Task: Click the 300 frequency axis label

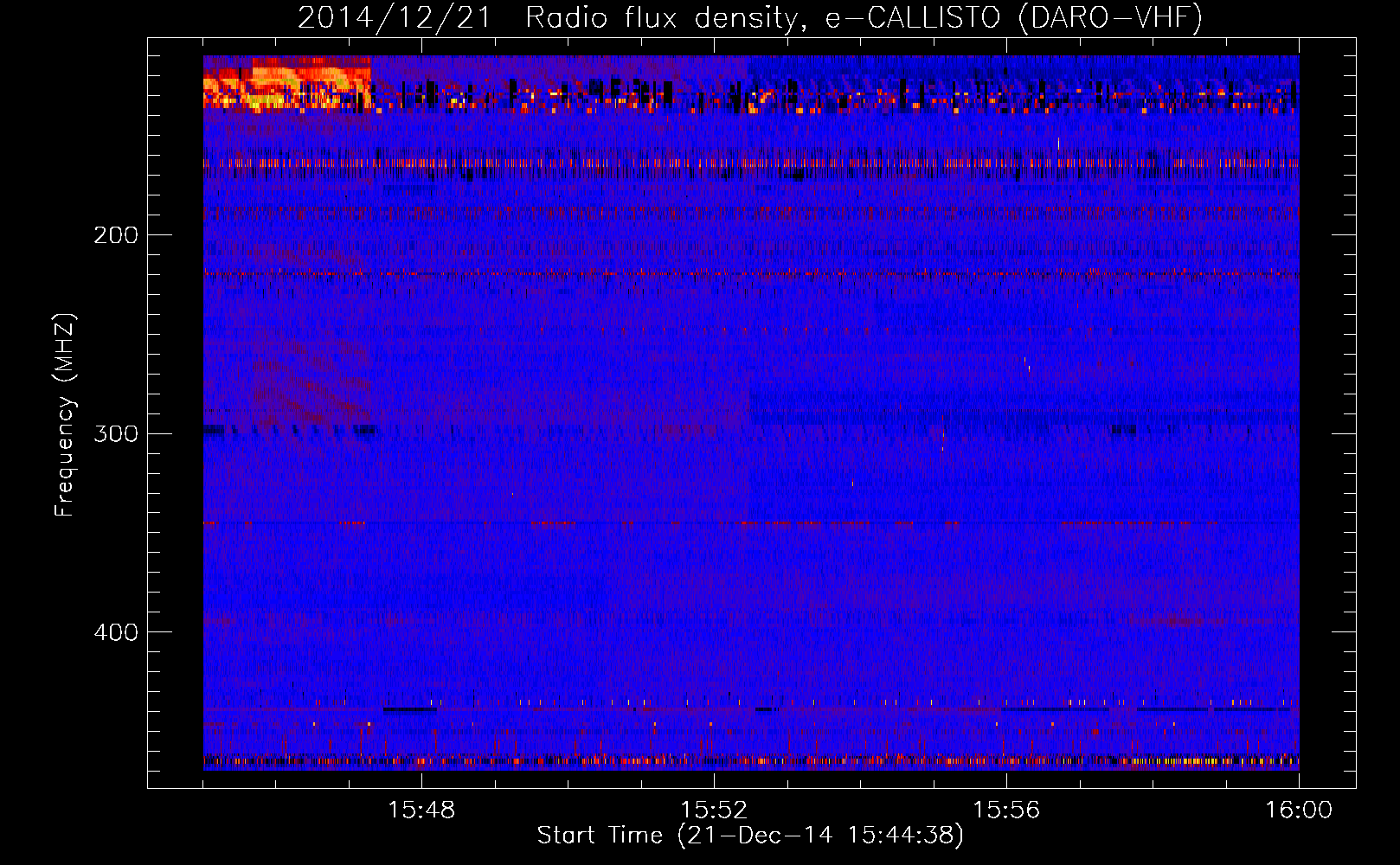Action: [x=115, y=433]
